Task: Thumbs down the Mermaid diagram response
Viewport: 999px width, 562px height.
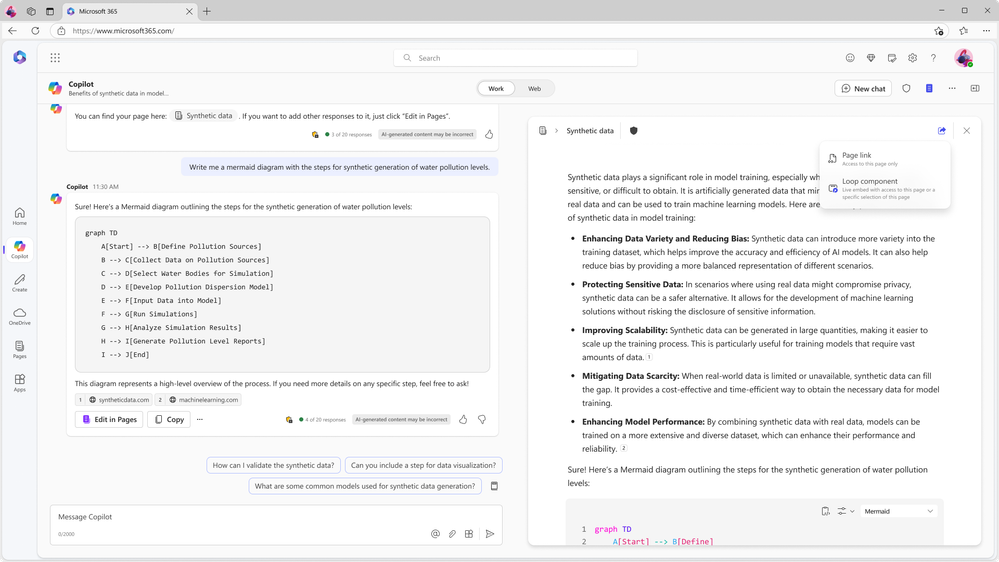Action: [482, 419]
